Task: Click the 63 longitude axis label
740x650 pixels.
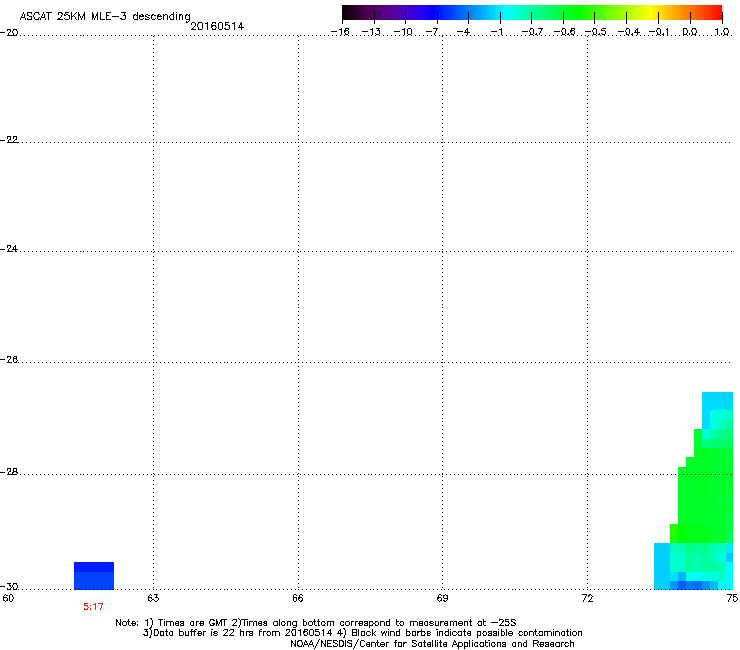Action: point(153,599)
